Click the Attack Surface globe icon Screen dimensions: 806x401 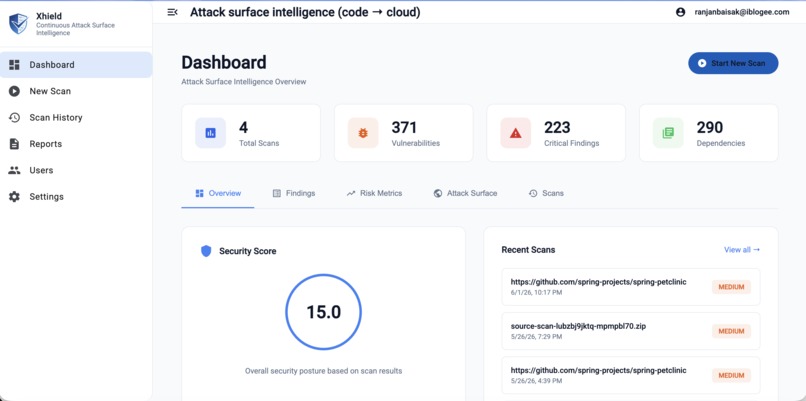point(438,193)
